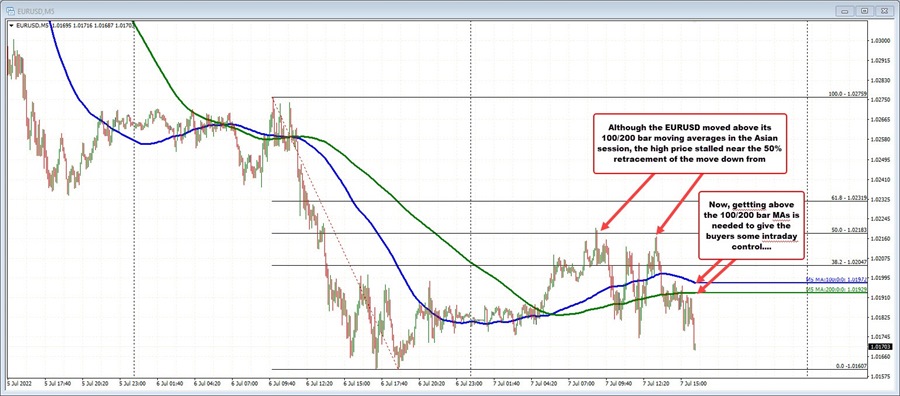Click the 1.01575 price scale value

pos(880,376)
